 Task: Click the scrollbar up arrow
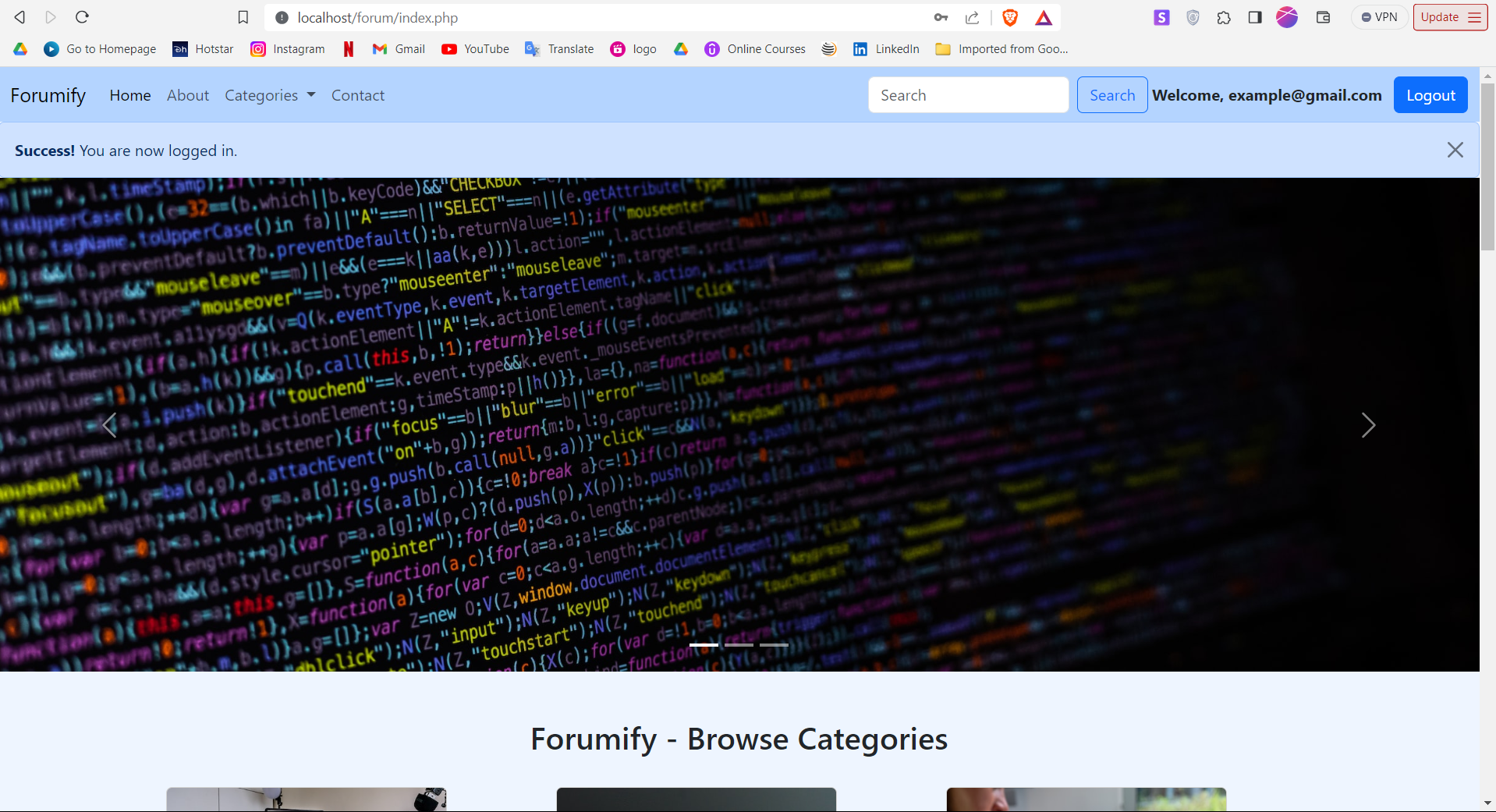pos(1488,76)
